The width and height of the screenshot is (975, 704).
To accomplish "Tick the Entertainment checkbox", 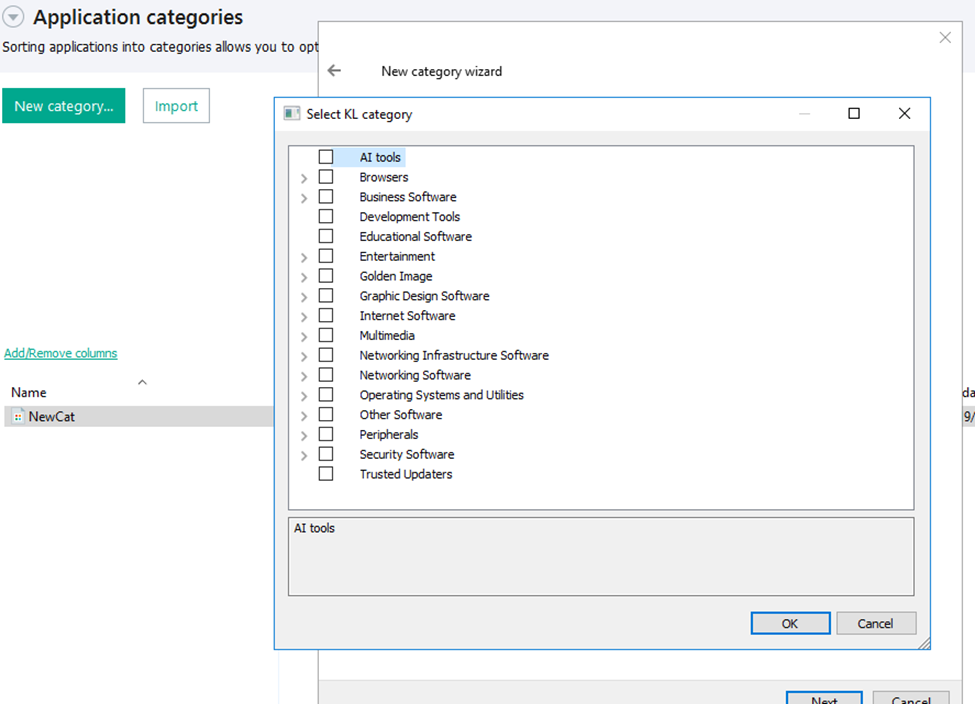I will click(326, 256).
